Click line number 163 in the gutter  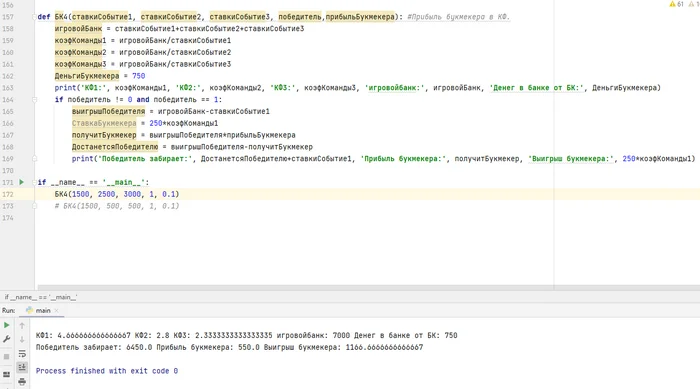[x=8, y=88]
